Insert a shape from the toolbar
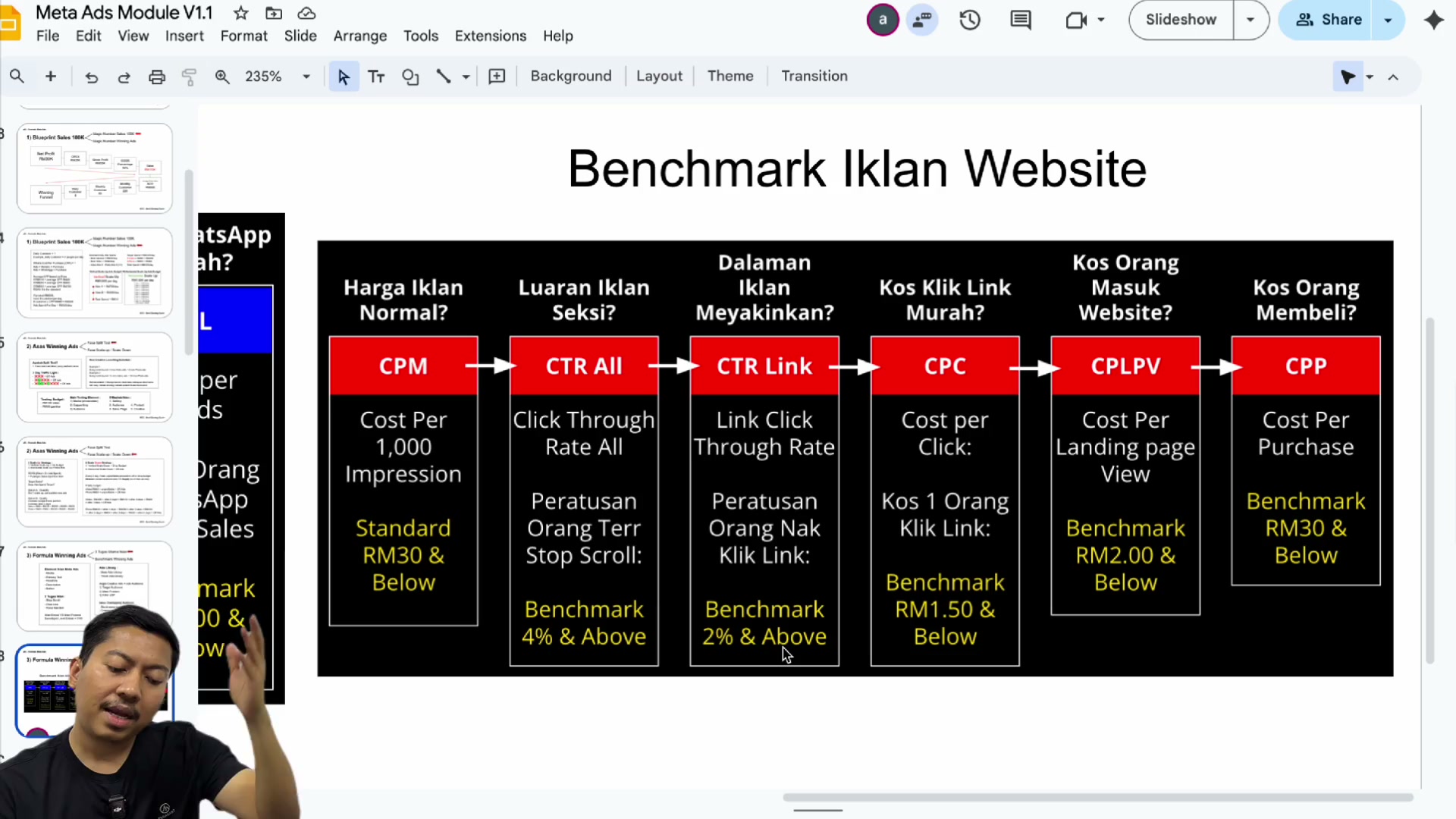The image size is (1456, 819). pyautogui.click(x=410, y=77)
